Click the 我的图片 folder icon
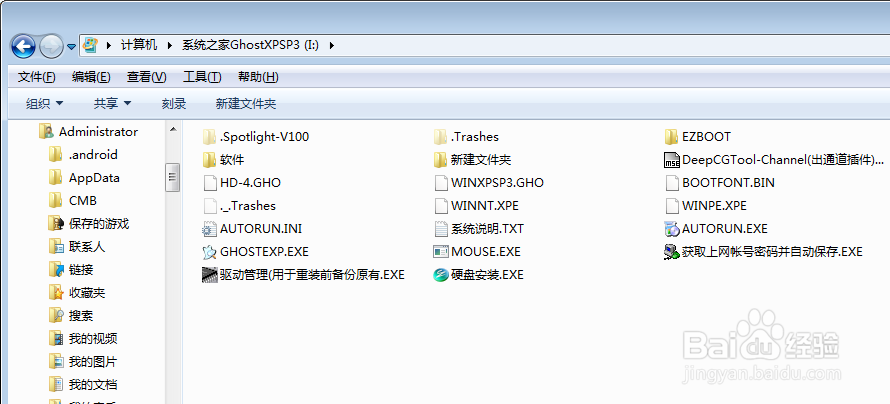 click(56, 361)
